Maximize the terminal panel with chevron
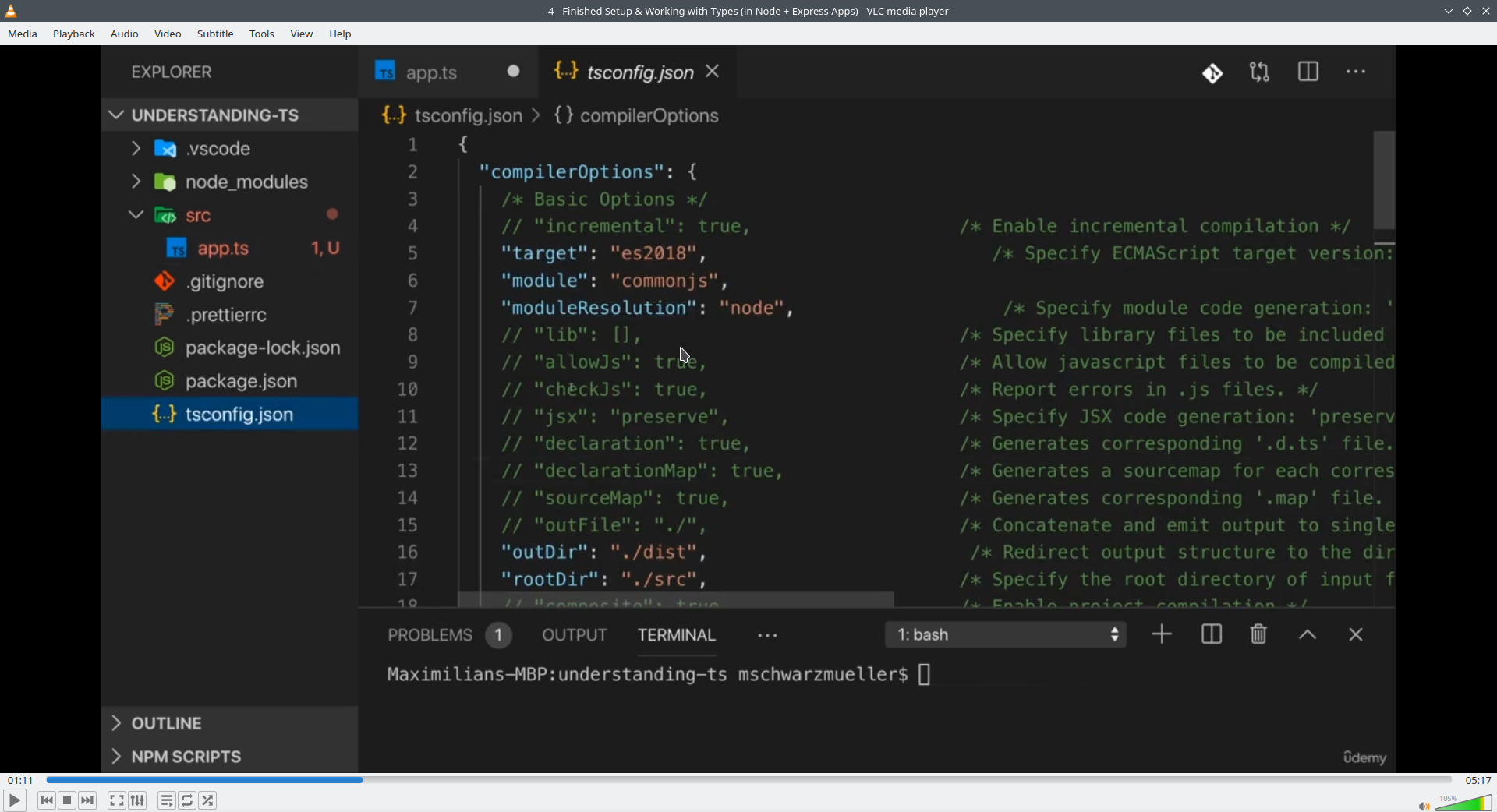 pyautogui.click(x=1308, y=634)
